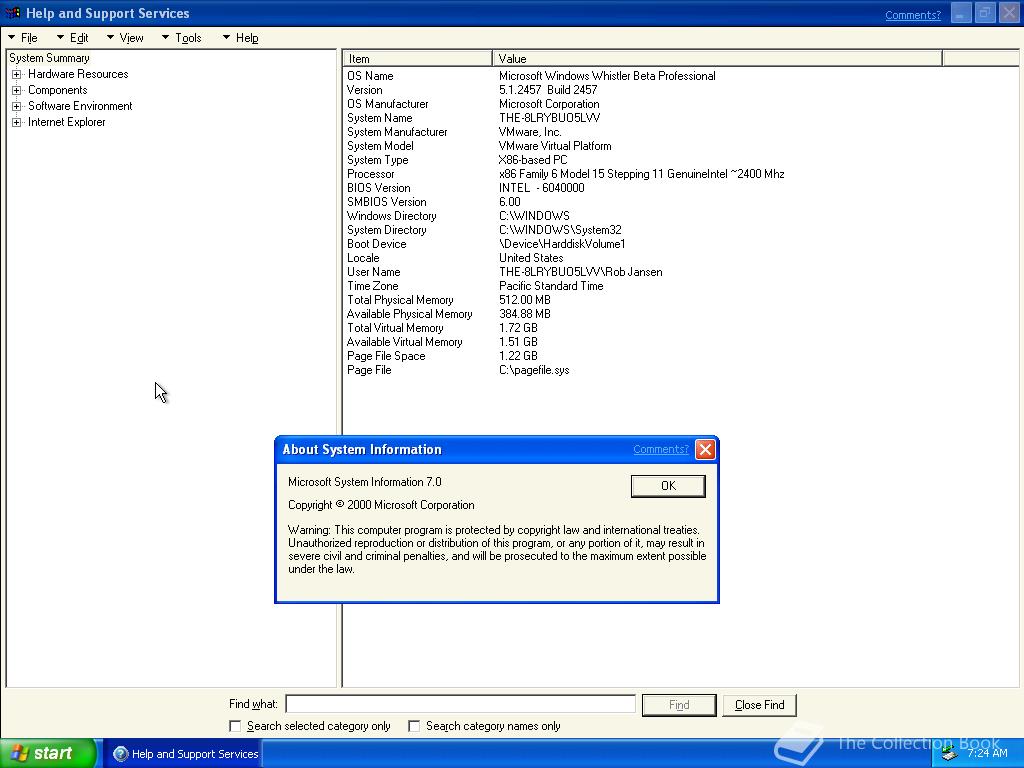Expand Hardware Resources node
1024x768 pixels.
click(x=17, y=74)
